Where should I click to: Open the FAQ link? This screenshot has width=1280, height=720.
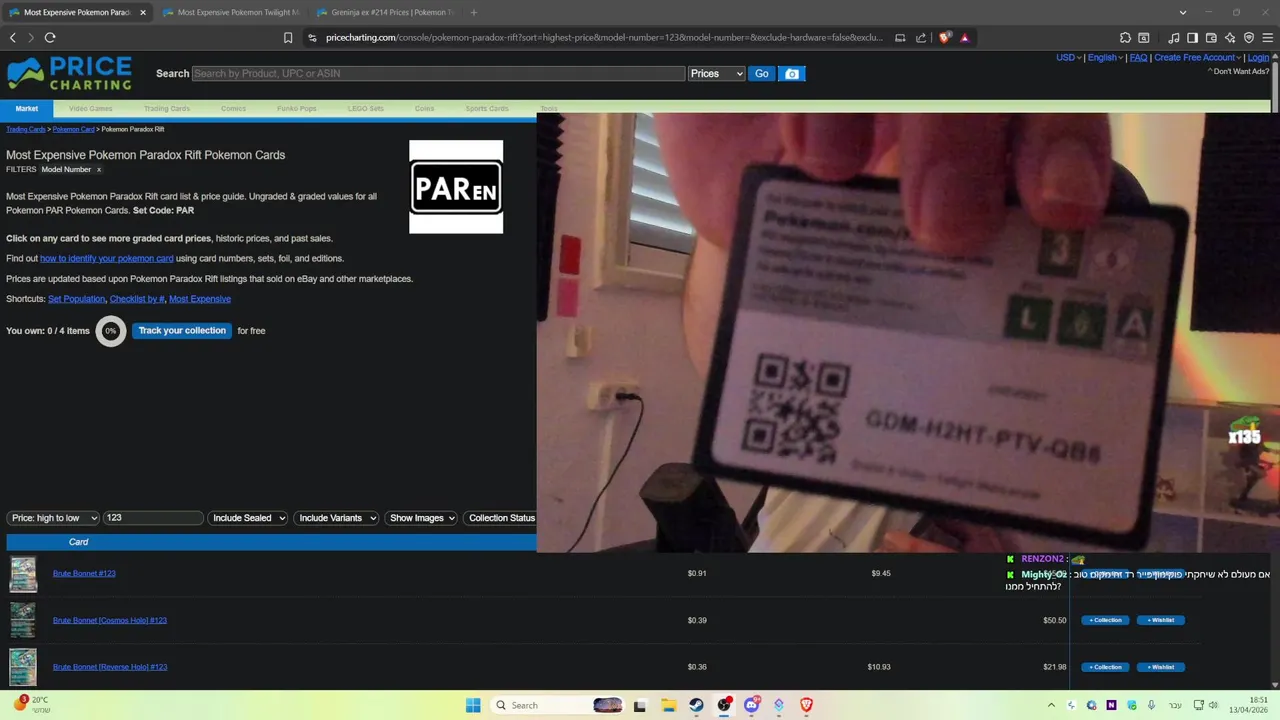tap(1138, 58)
